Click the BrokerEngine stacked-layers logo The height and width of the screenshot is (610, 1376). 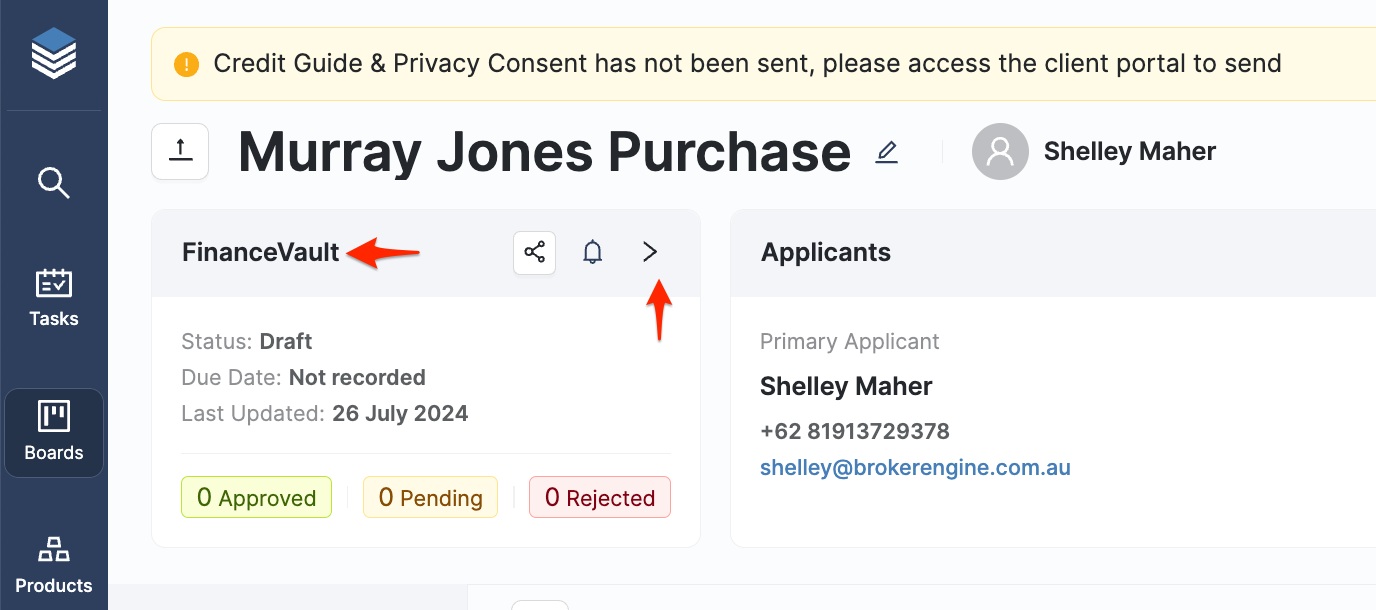54,53
